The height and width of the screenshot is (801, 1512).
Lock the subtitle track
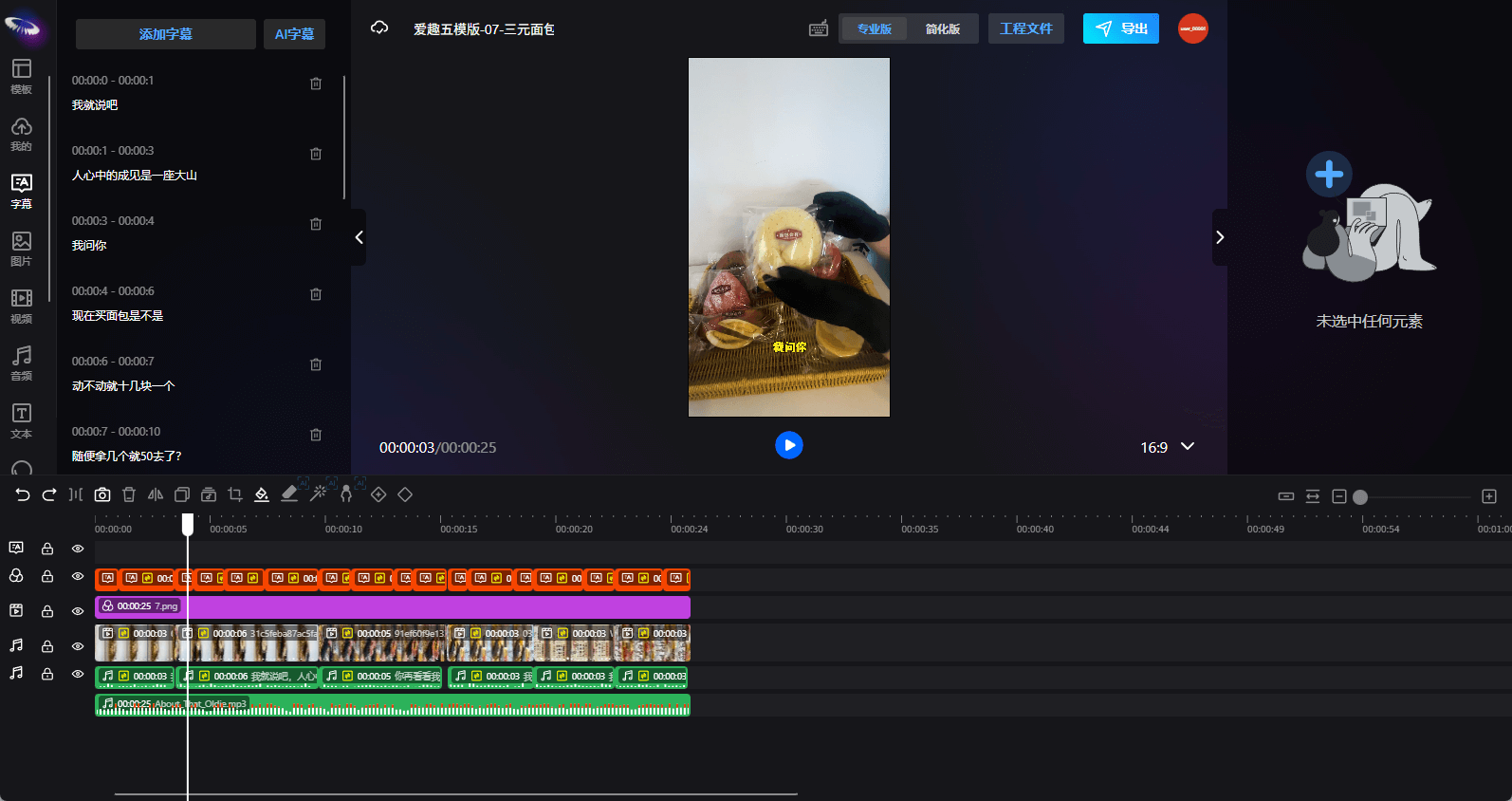point(47,549)
